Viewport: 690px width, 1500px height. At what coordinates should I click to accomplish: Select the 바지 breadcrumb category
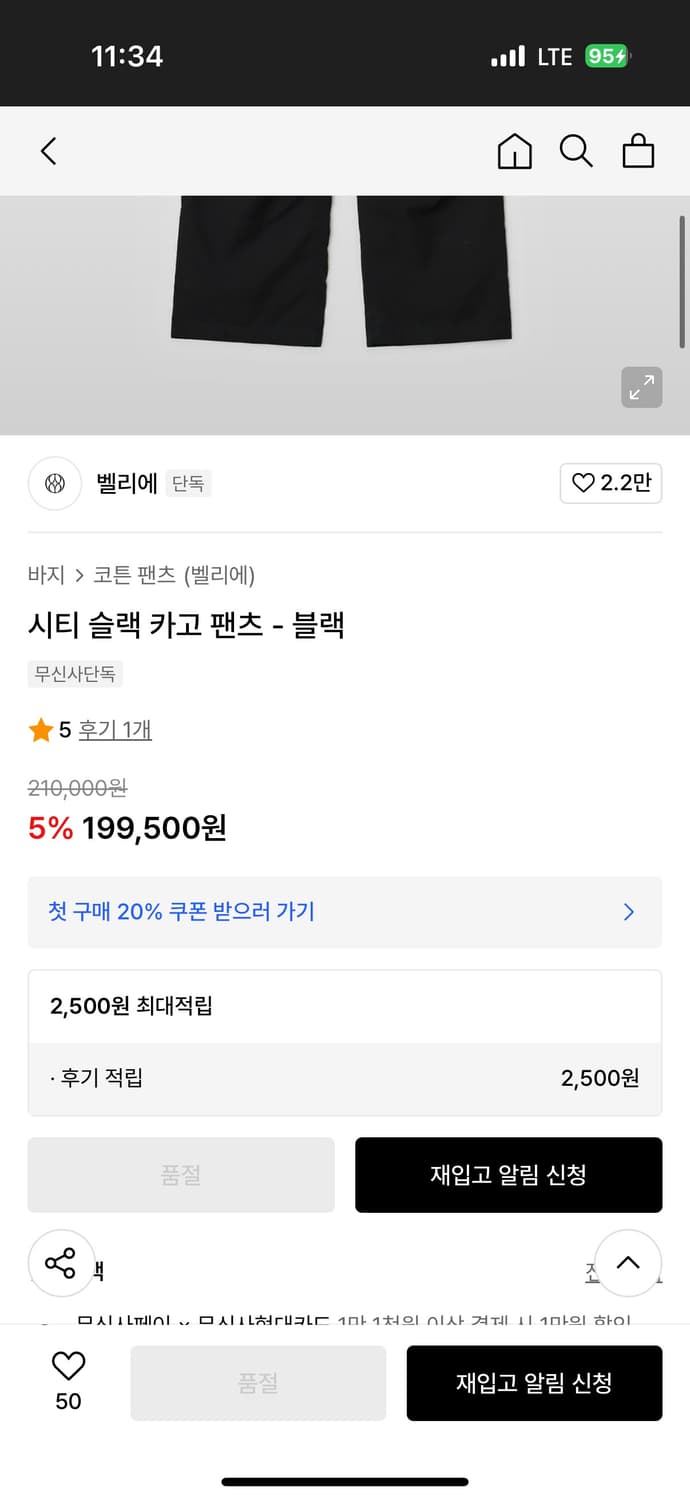click(41, 575)
